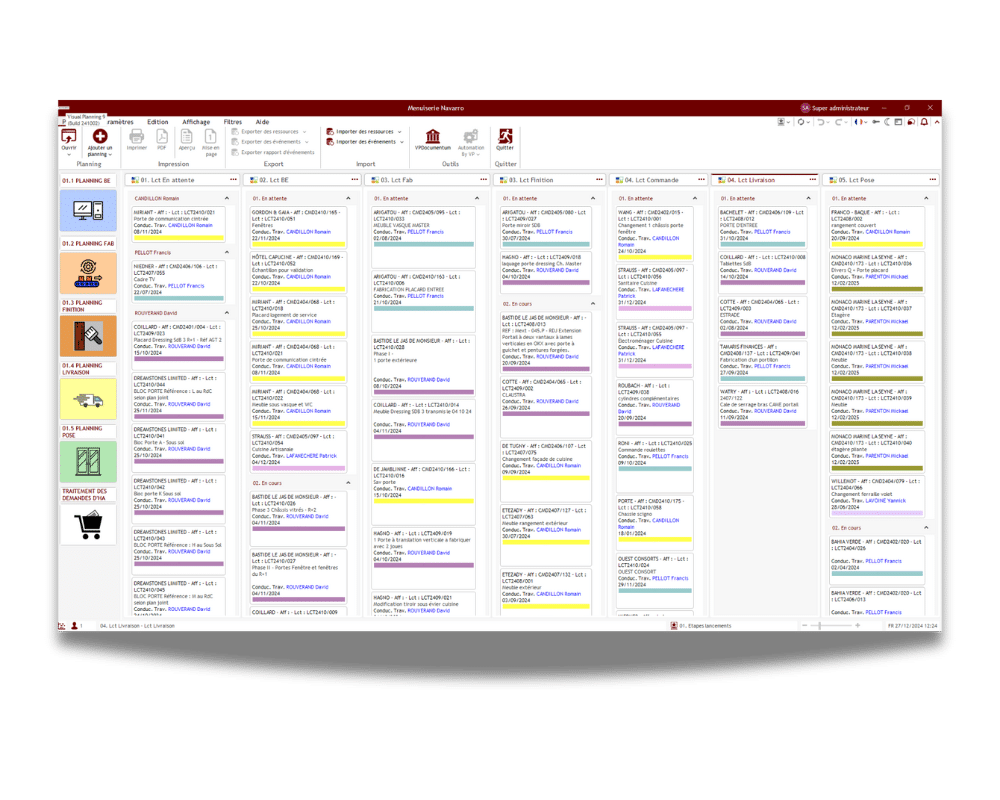Open Exporter des événements dropdown
The height and width of the screenshot is (800, 1000).
(x=270, y=142)
